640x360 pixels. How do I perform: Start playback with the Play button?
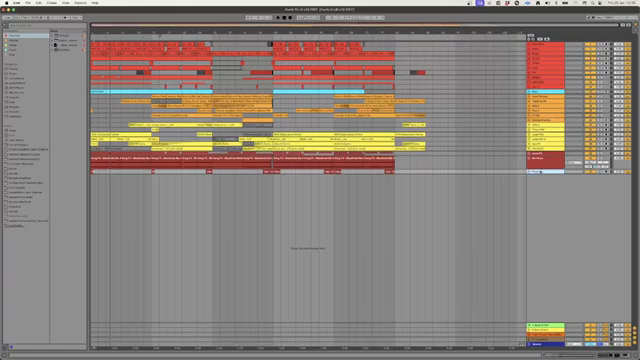point(278,18)
